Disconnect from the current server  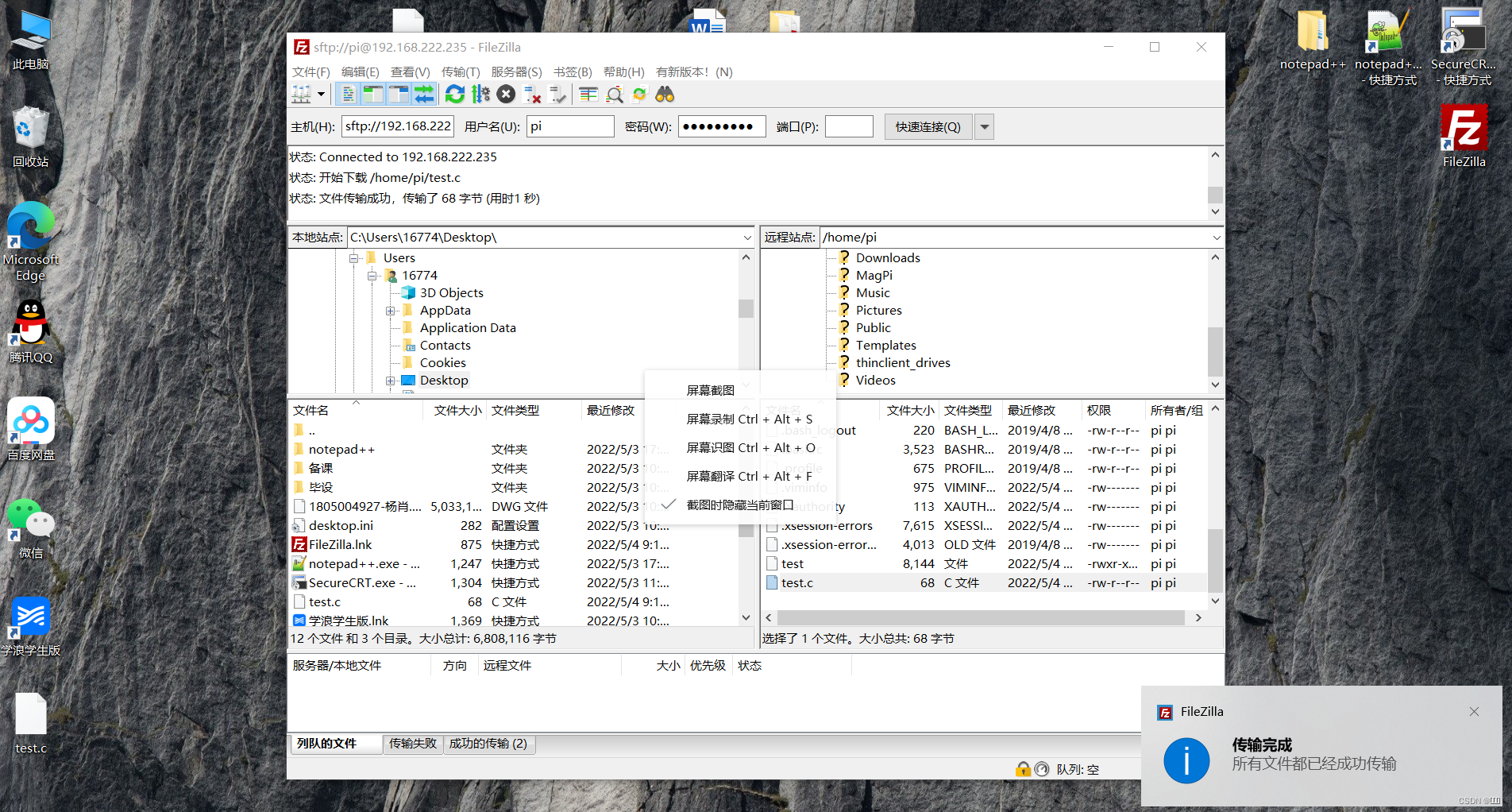(x=532, y=95)
